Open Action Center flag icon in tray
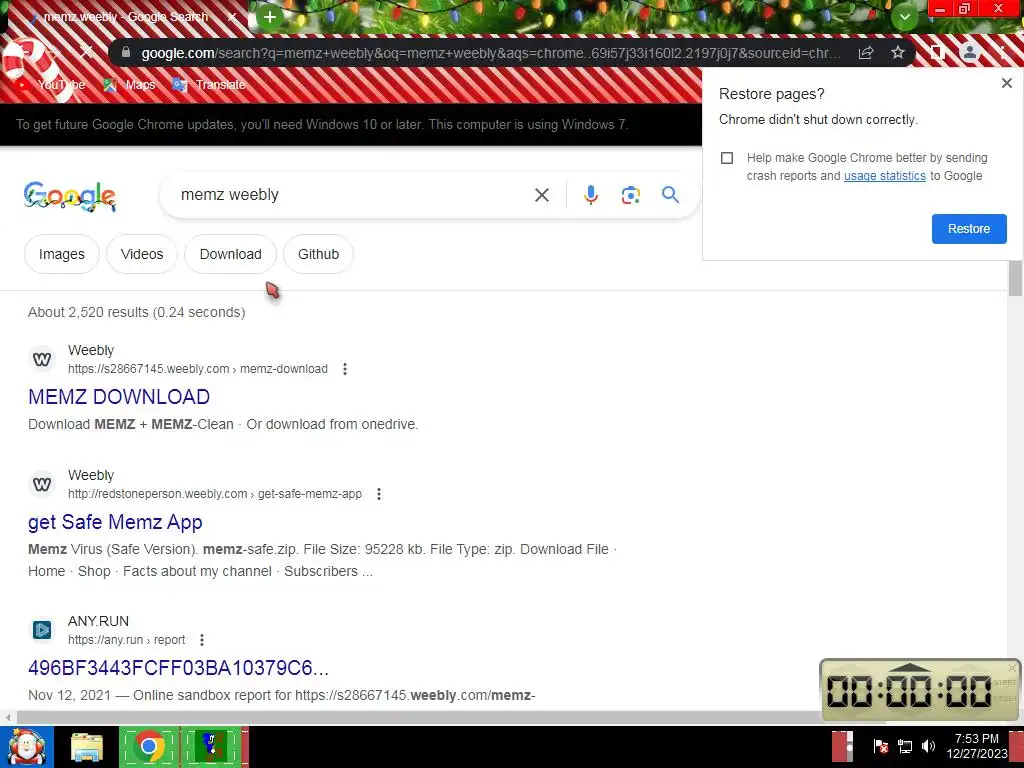The width and height of the screenshot is (1024, 768). click(881, 746)
